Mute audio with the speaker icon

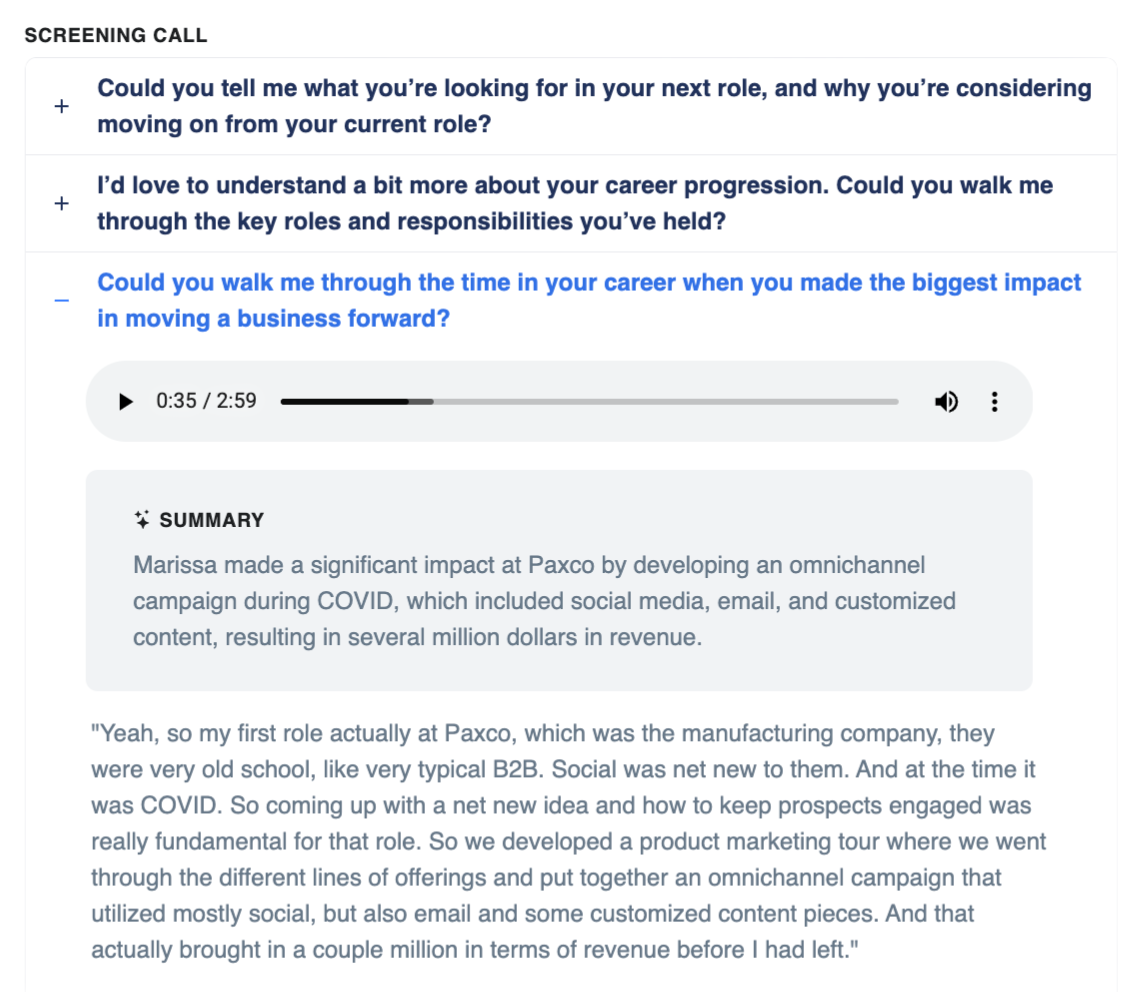(x=946, y=401)
